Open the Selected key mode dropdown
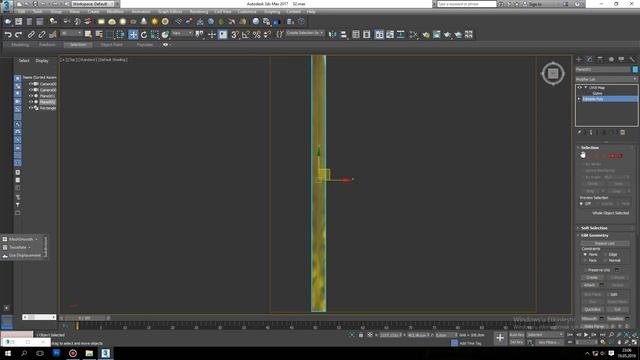This screenshot has width=640, height=360. 544,335
